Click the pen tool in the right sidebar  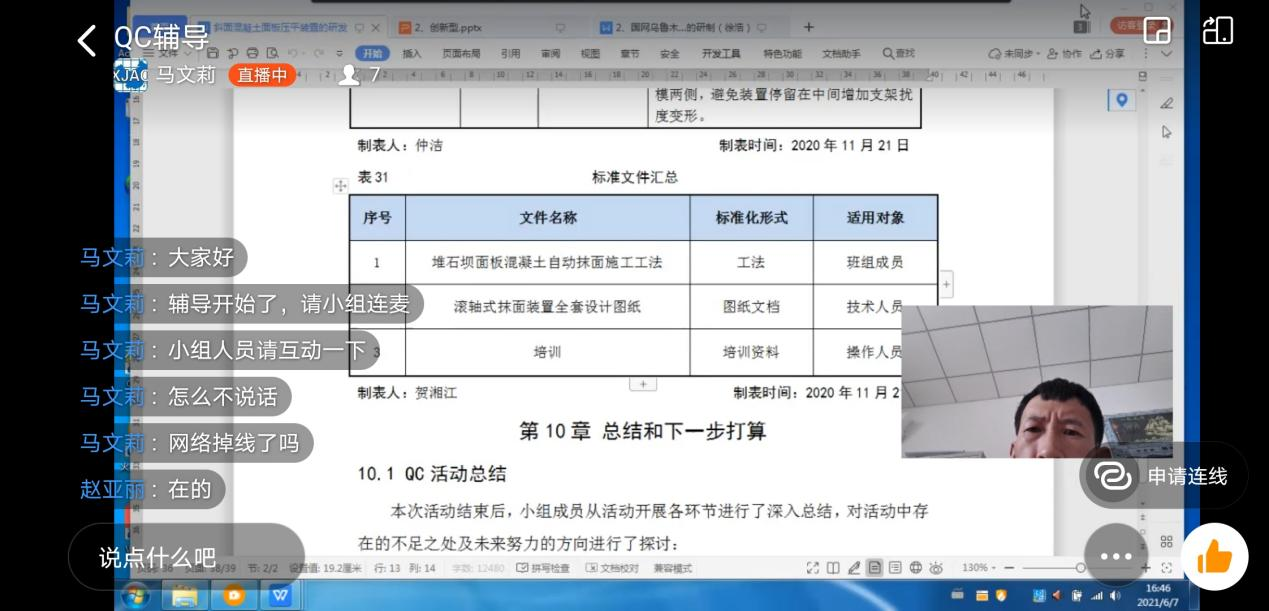(1166, 103)
